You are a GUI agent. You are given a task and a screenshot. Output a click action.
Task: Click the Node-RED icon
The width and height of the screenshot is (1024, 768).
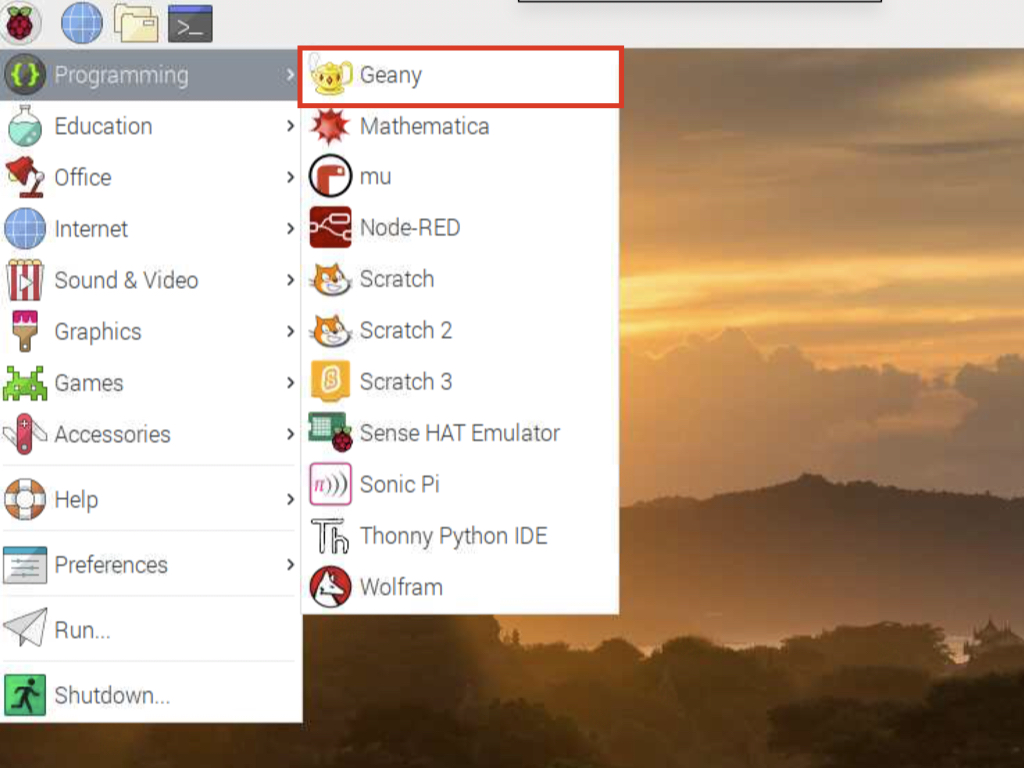(x=330, y=227)
